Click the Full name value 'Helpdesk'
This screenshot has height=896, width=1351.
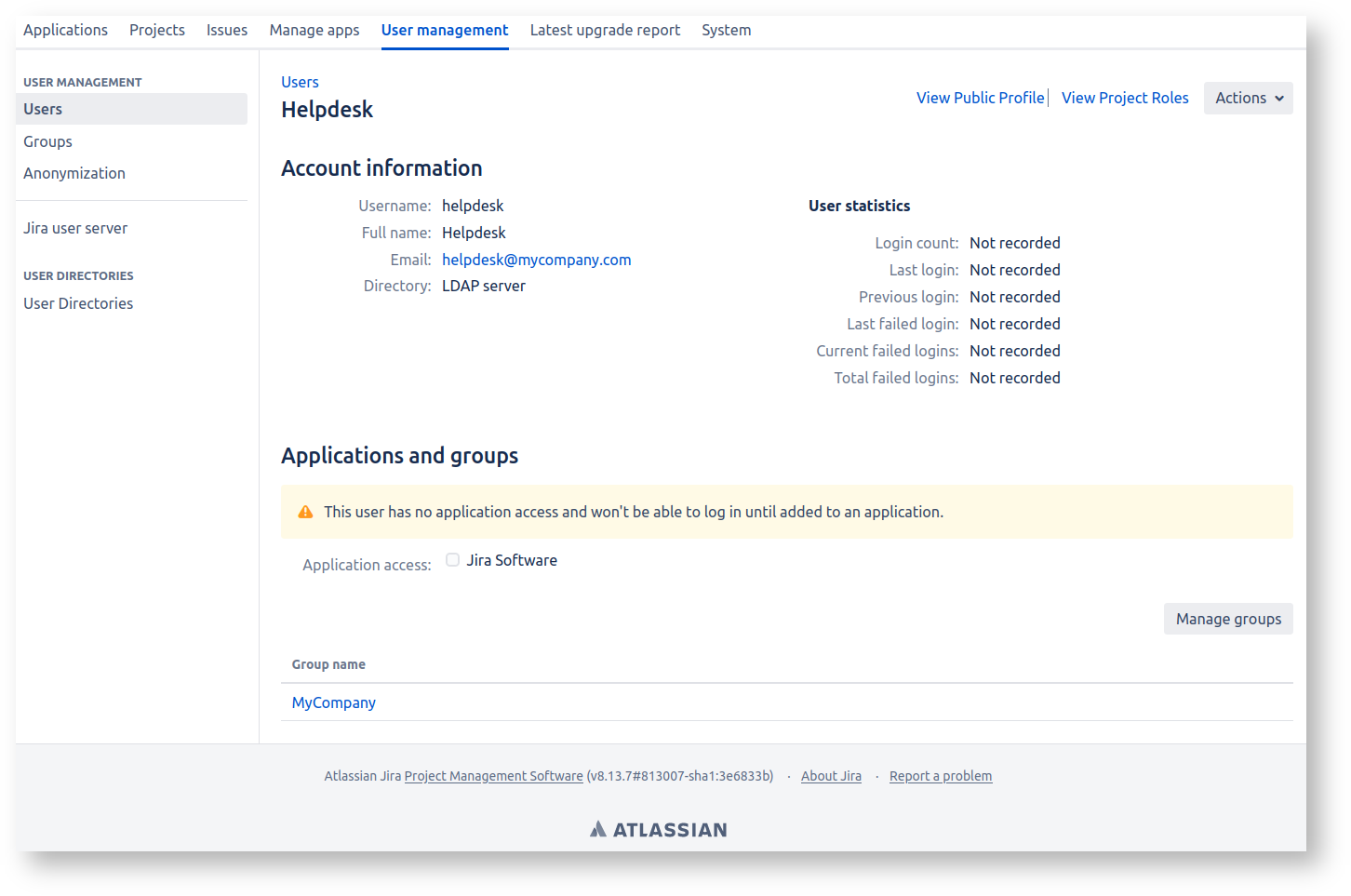tap(474, 233)
